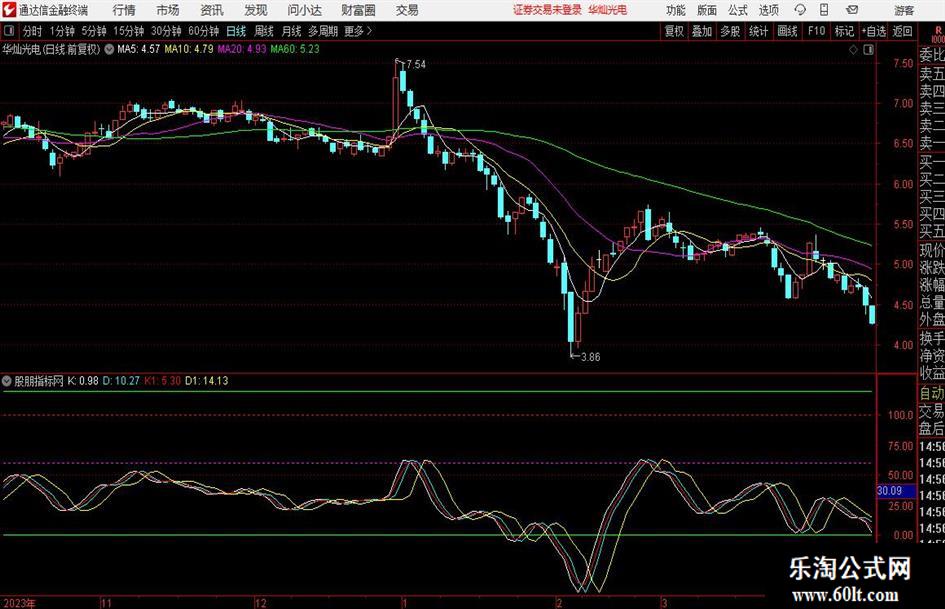945x609 pixels.
Task: Click the 华灿光电(日线 前复权) chart title
Action: (x=51, y=49)
